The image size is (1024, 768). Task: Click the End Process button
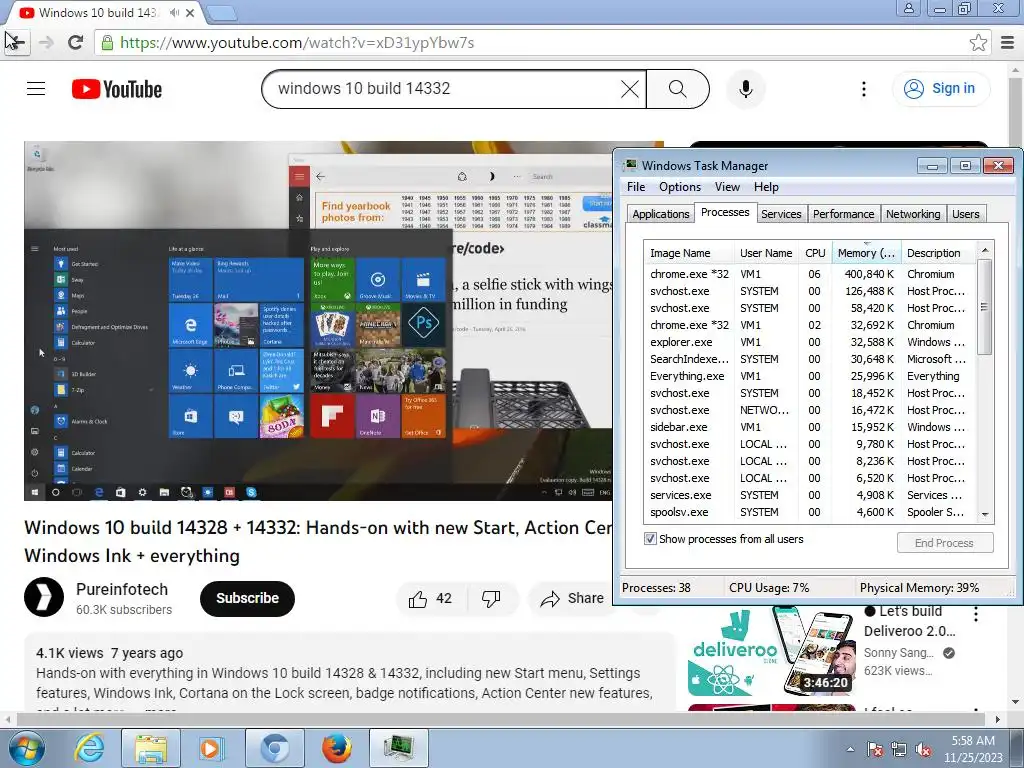coord(944,543)
